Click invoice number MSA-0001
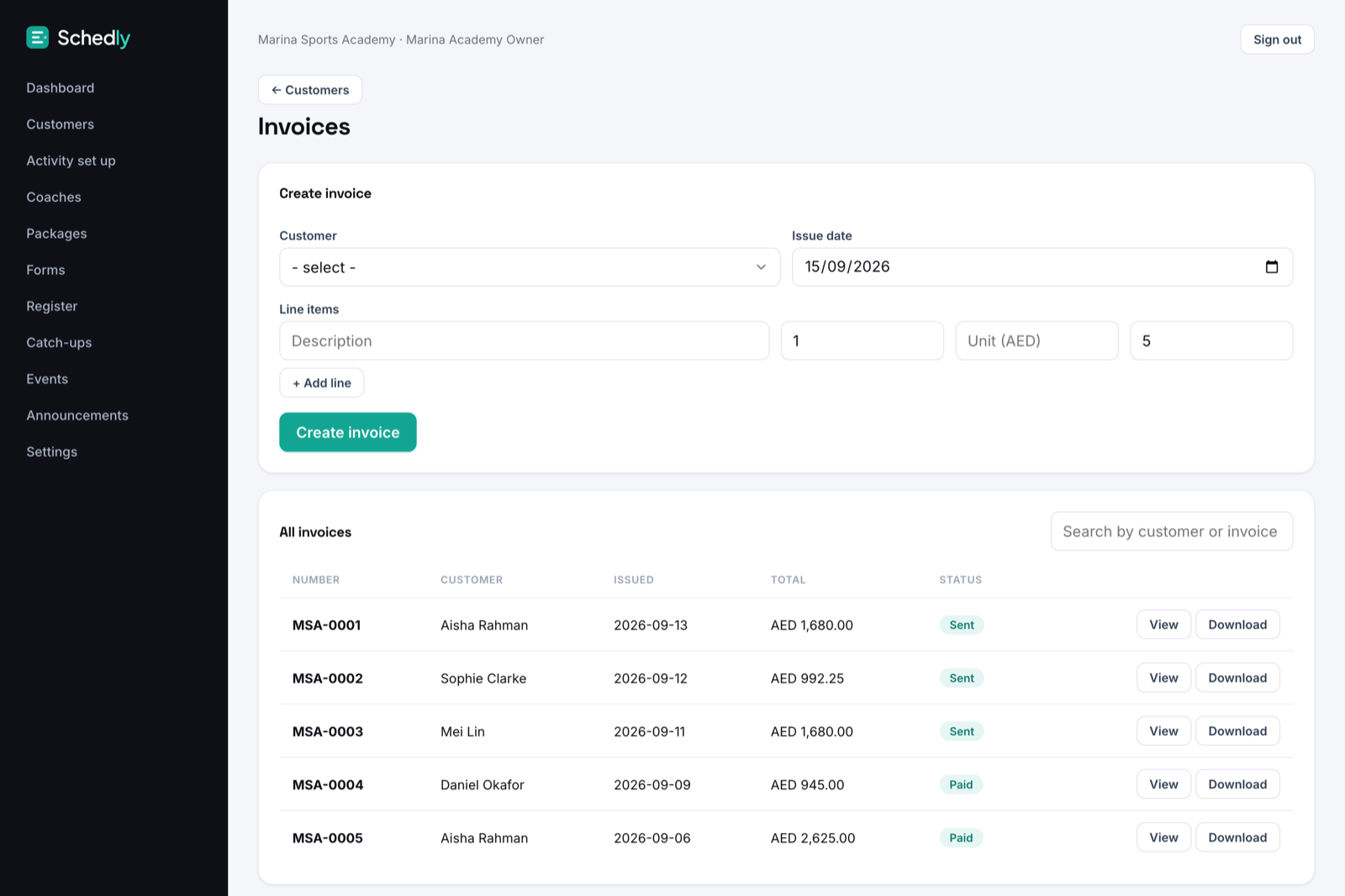Viewport: 1345px width, 896px height. click(x=326, y=625)
